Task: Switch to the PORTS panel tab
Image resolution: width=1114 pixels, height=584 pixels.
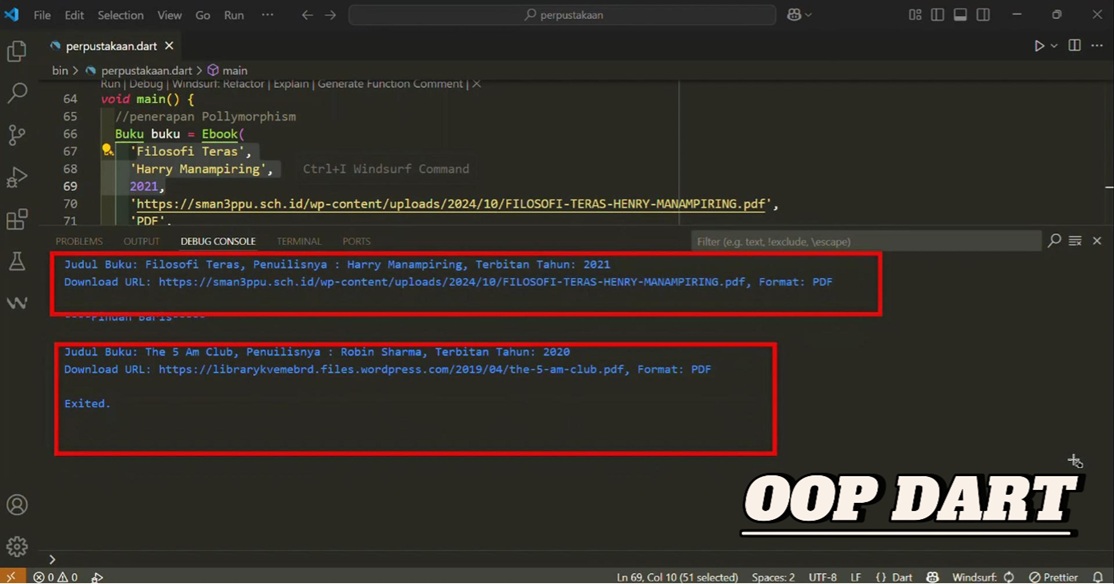Action: coord(357,242)
